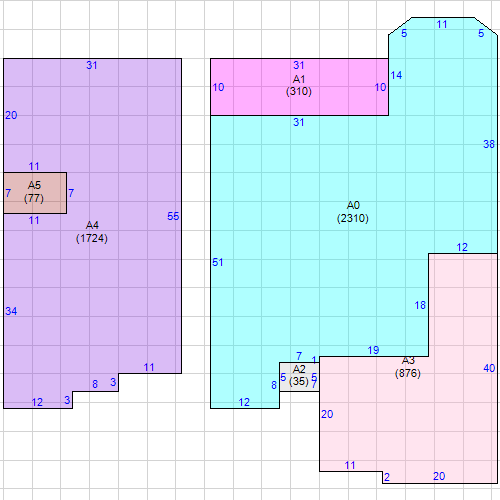Click the 19 dimension above A3
Viewport: 500px width, 500px height.
[373, 350]
